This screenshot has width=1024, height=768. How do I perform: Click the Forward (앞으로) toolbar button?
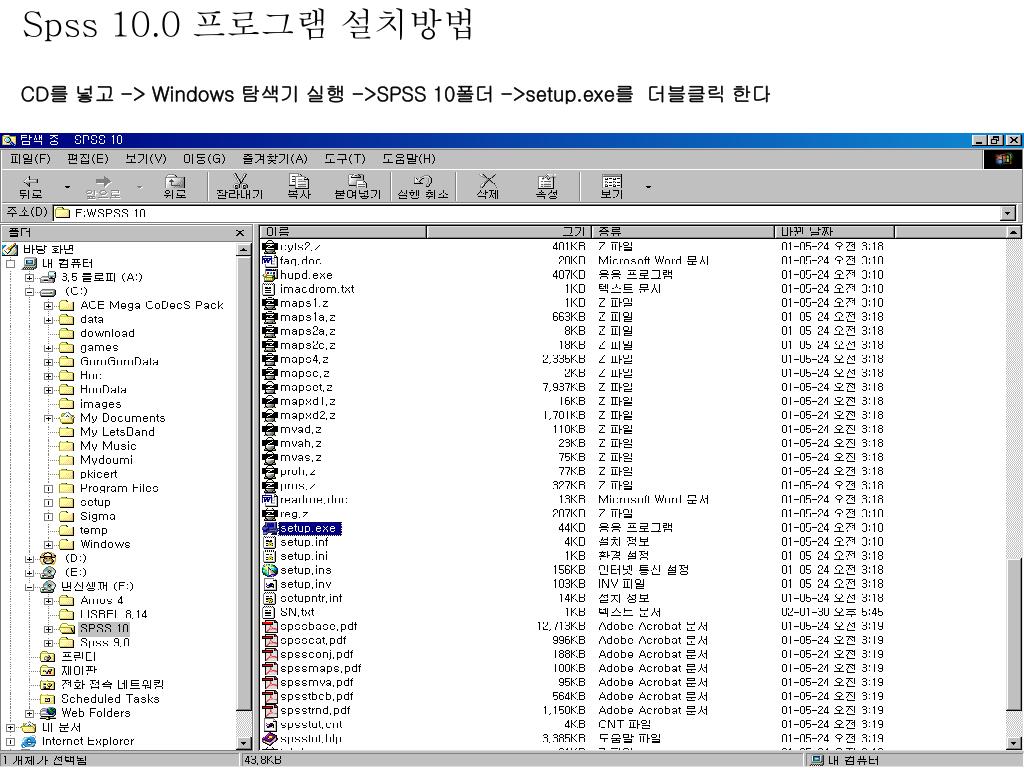103,187
